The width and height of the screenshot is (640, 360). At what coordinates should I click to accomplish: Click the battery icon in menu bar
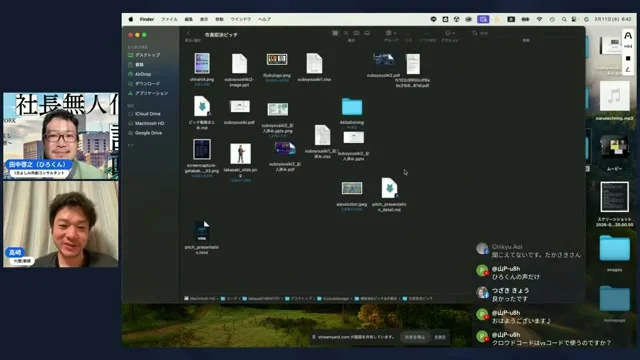pos(525,19)
